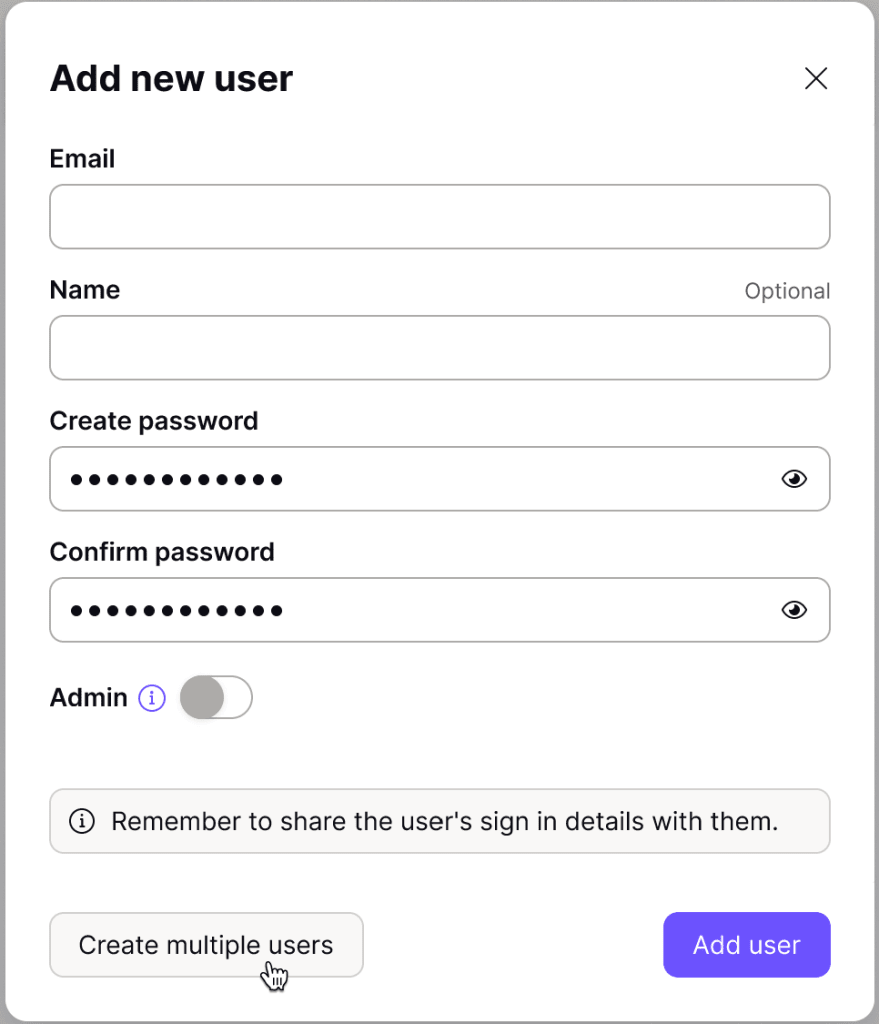This screenshot has height=1024, width=879.
Task: Click the sign-in details reminder banner
Action: [x=440, y=821]
